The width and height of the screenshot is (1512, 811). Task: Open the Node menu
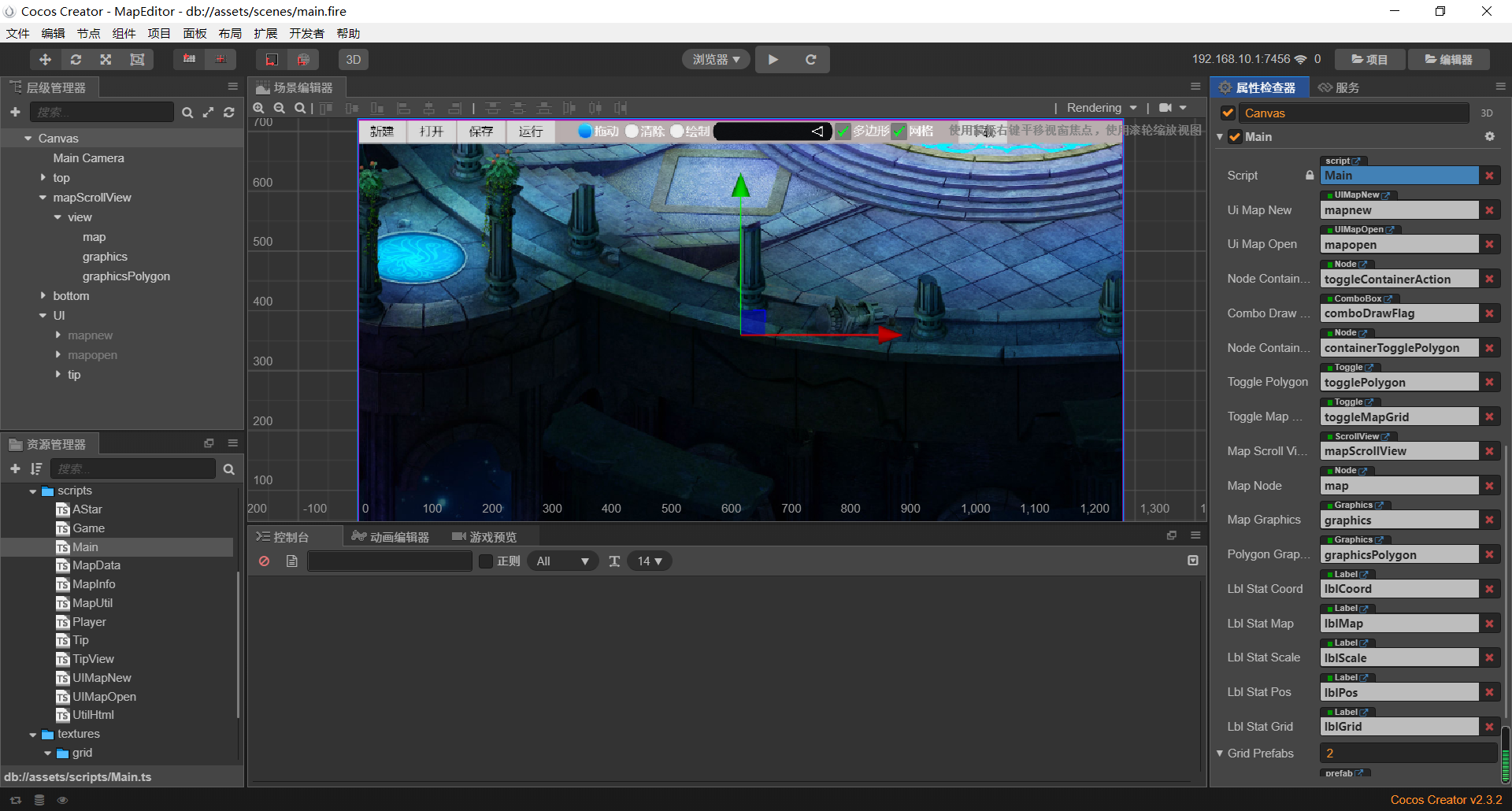88,33
